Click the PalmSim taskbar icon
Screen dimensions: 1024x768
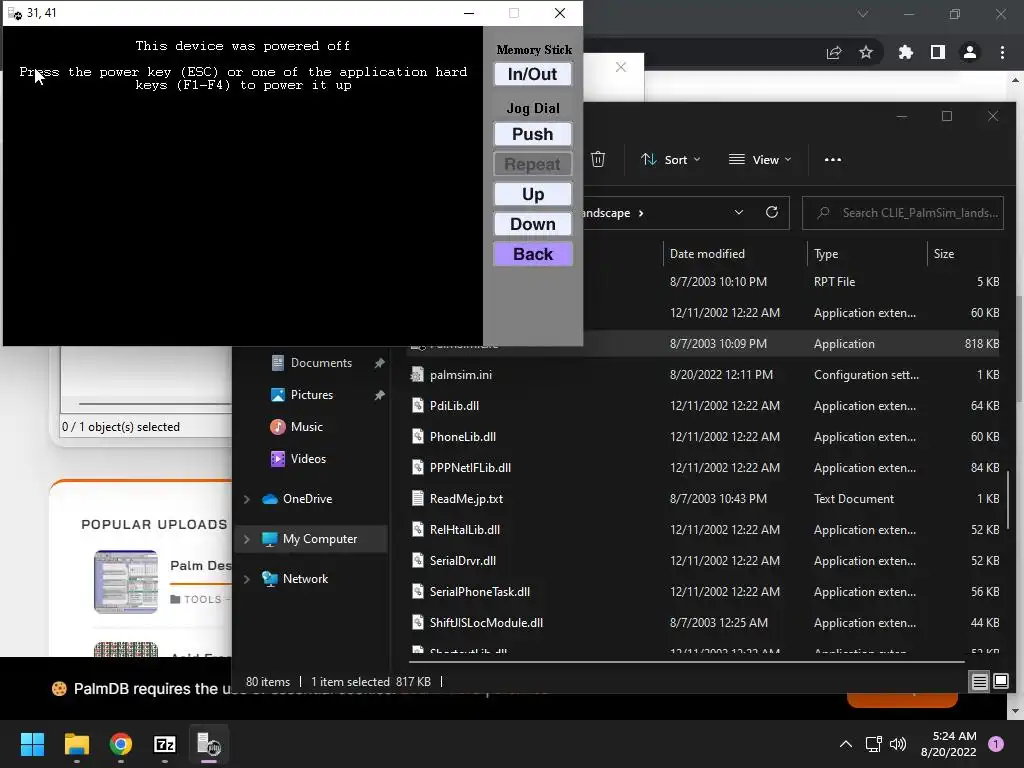209,744
